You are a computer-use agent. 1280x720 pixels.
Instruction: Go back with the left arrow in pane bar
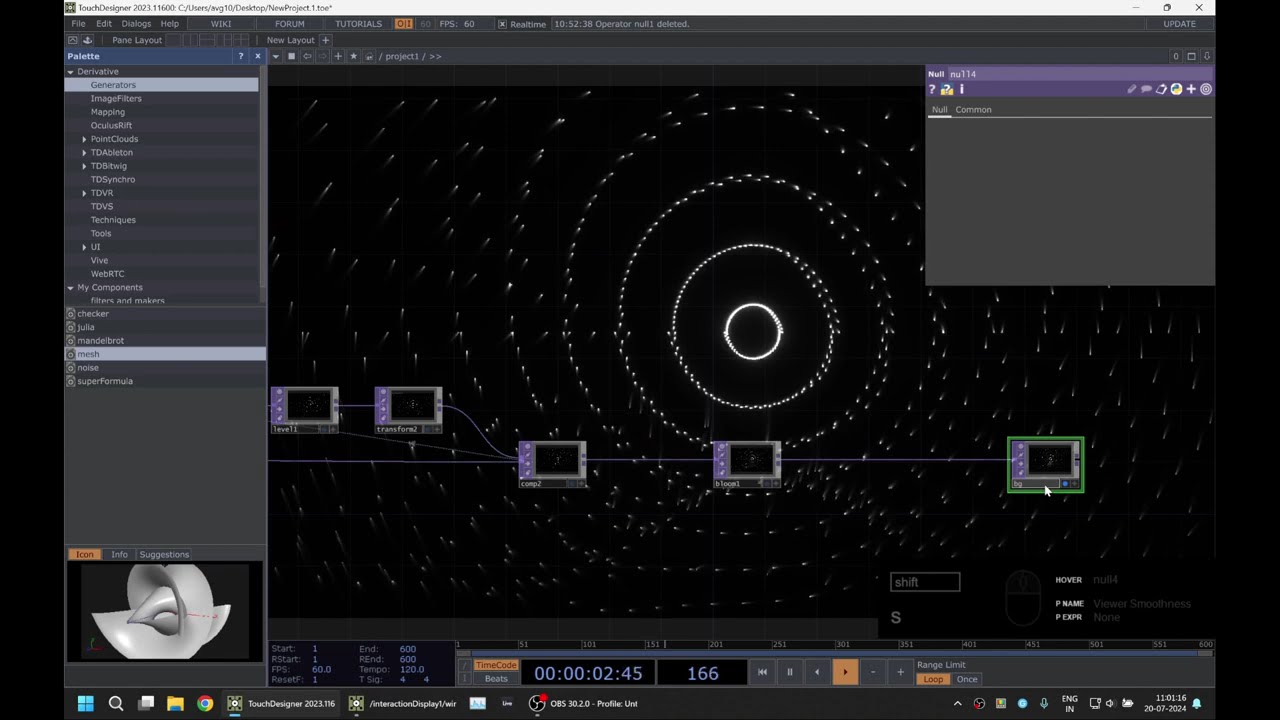click(307, 56)
